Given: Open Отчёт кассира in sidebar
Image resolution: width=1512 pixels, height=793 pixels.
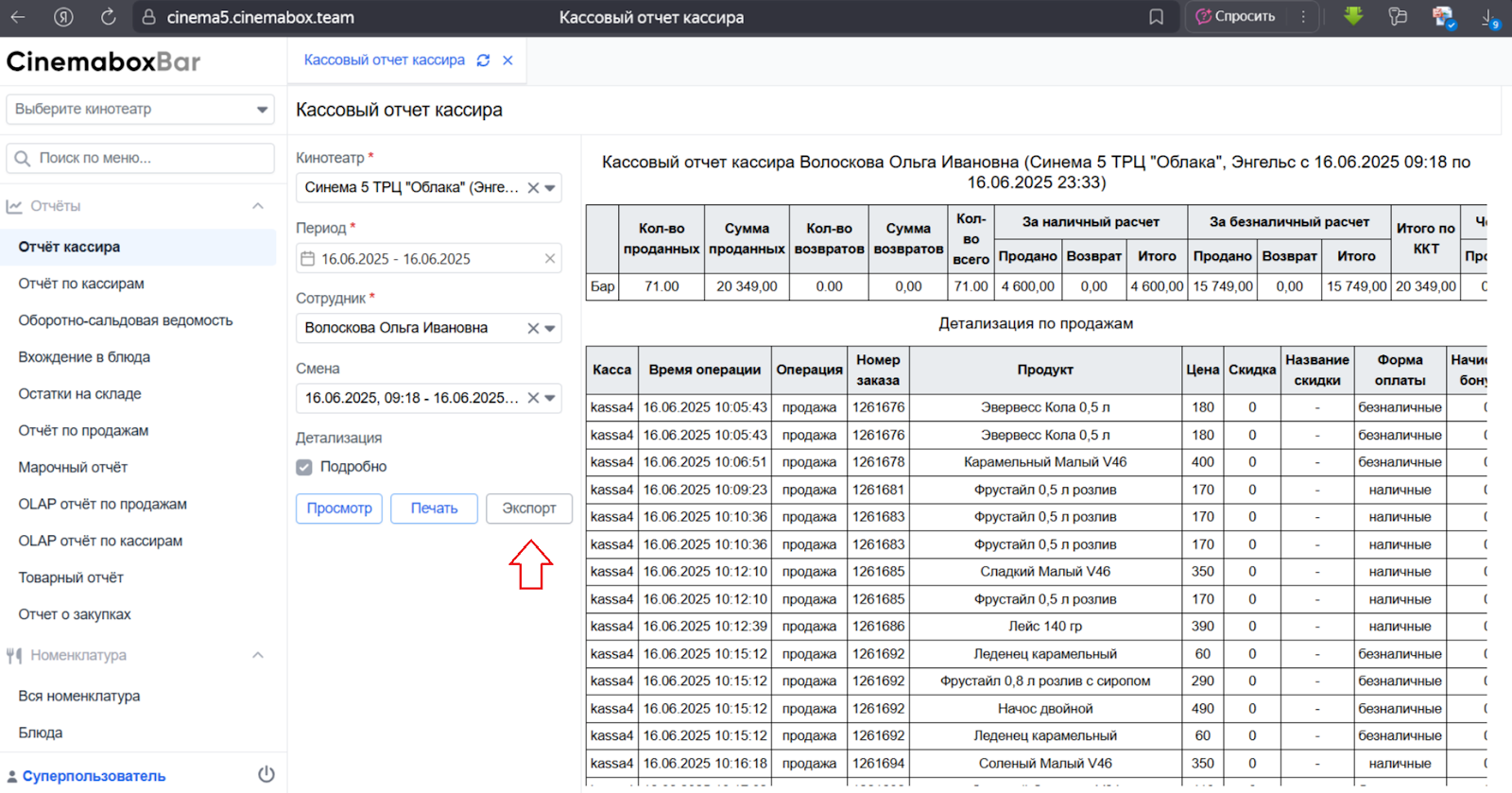Looking at the screenshot, I should pyautogui.click(x=140, y=247).
